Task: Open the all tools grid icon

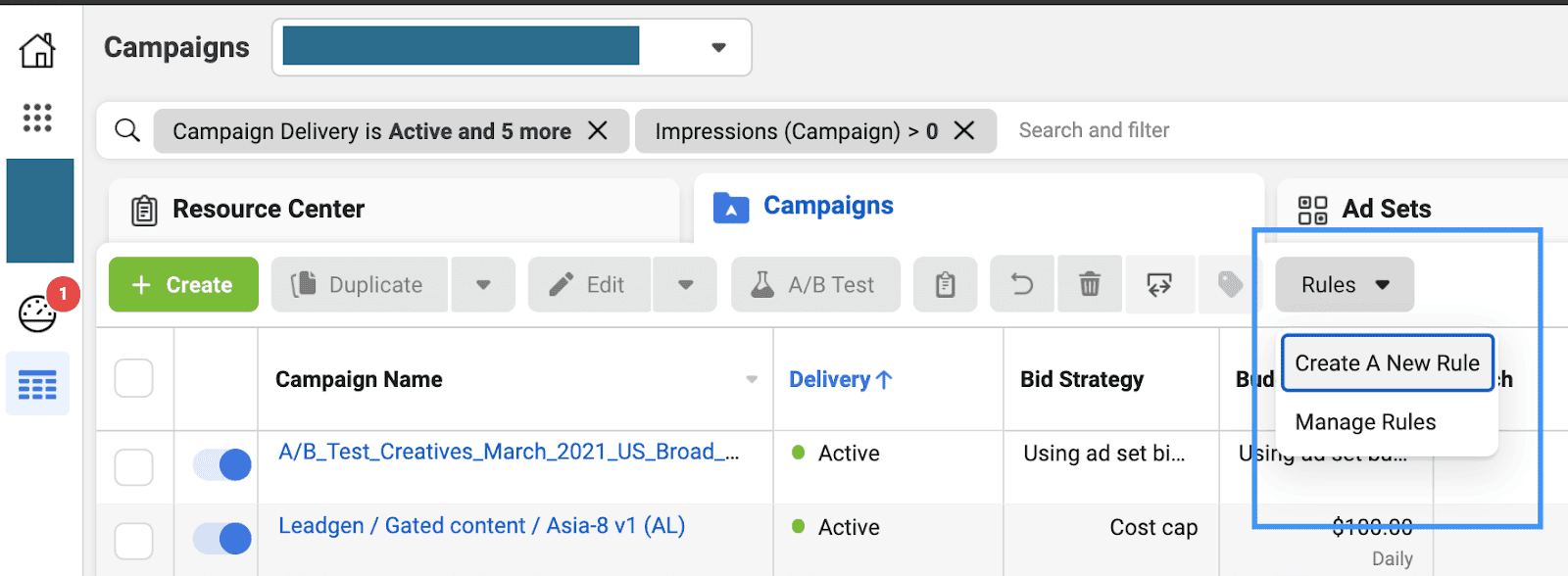Action: click(x=37, y=118)
